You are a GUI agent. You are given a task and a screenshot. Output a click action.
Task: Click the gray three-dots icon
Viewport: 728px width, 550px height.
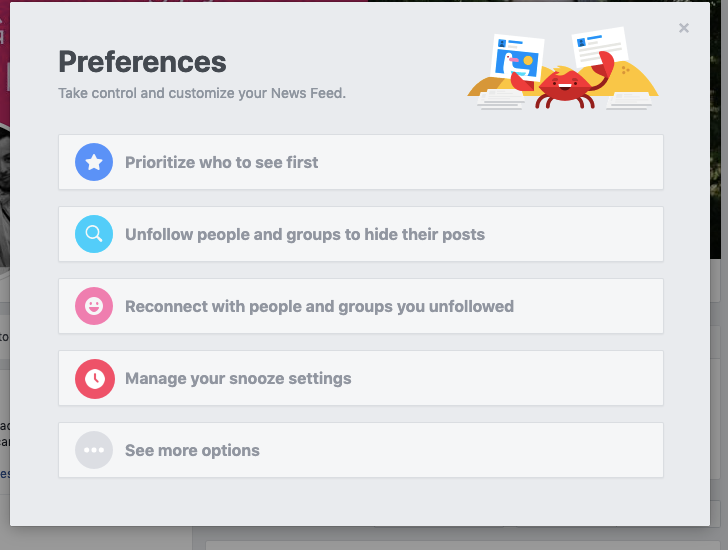point(94,450)
